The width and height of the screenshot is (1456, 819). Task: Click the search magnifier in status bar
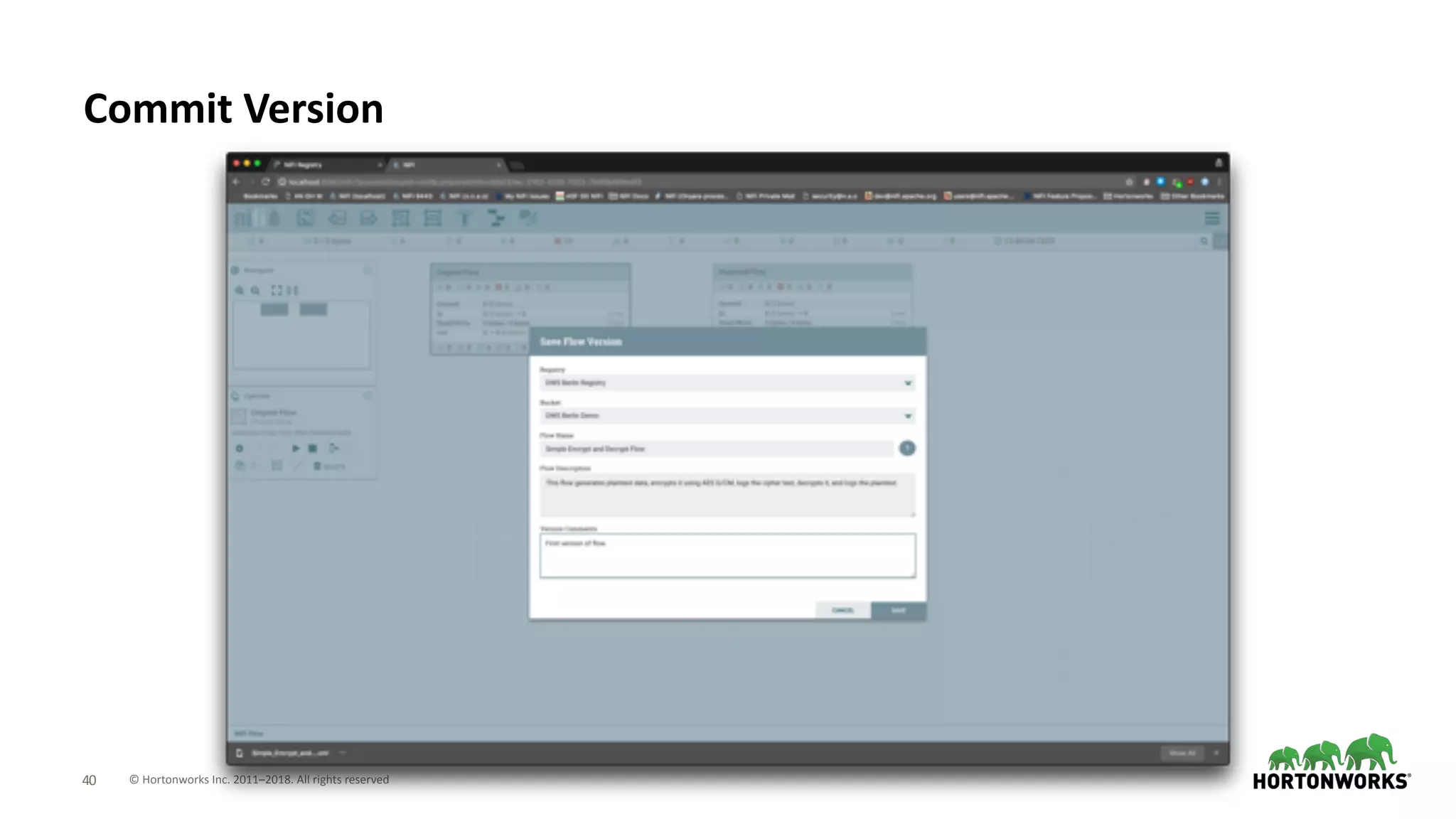(1204, 242)
